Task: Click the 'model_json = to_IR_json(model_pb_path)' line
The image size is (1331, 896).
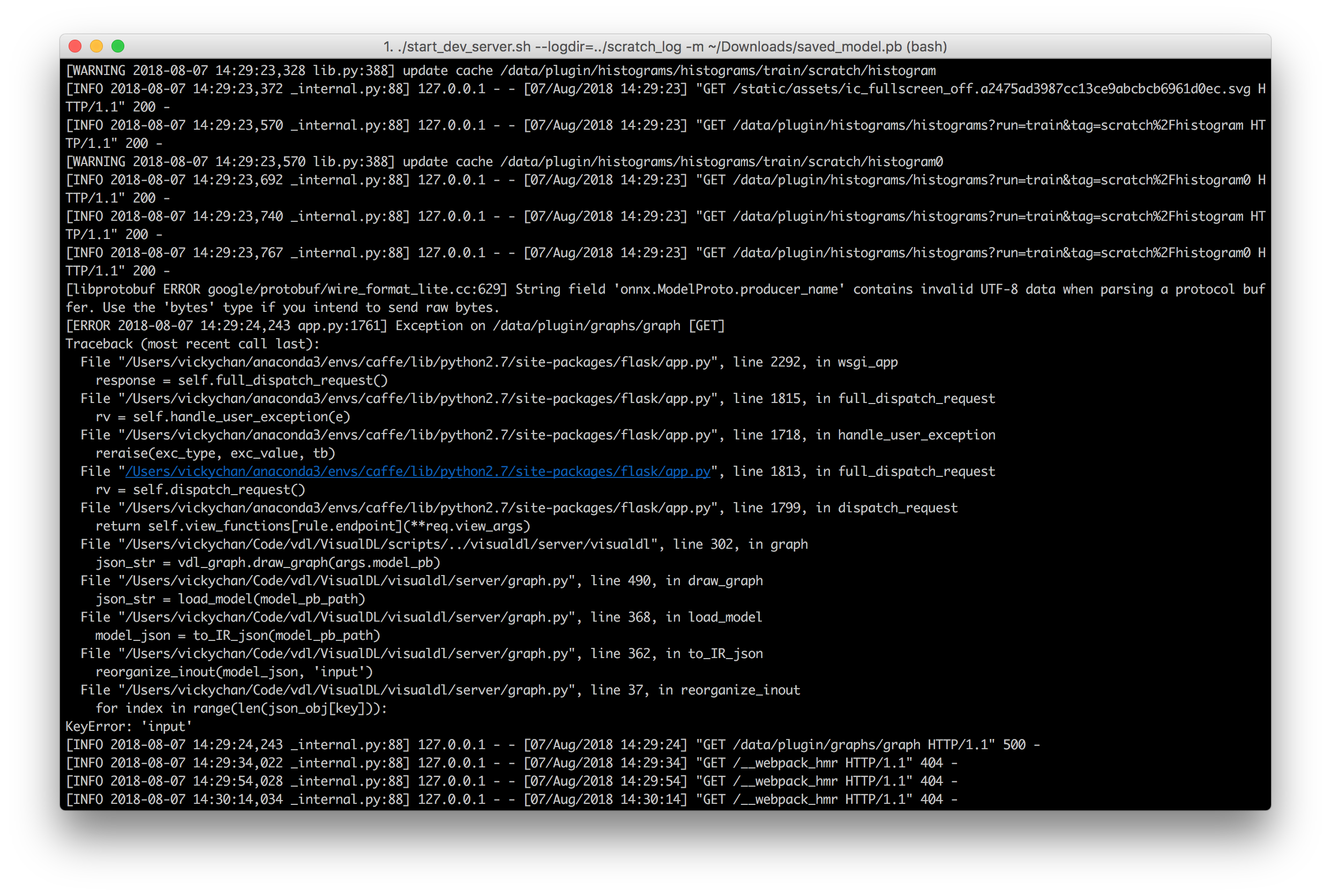Action: tap(237, 636)
